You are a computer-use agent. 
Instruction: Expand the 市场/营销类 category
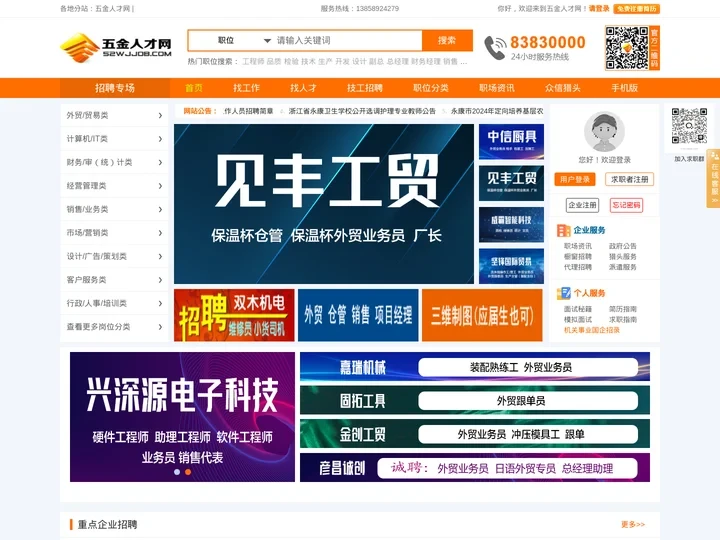coord(114,233)
